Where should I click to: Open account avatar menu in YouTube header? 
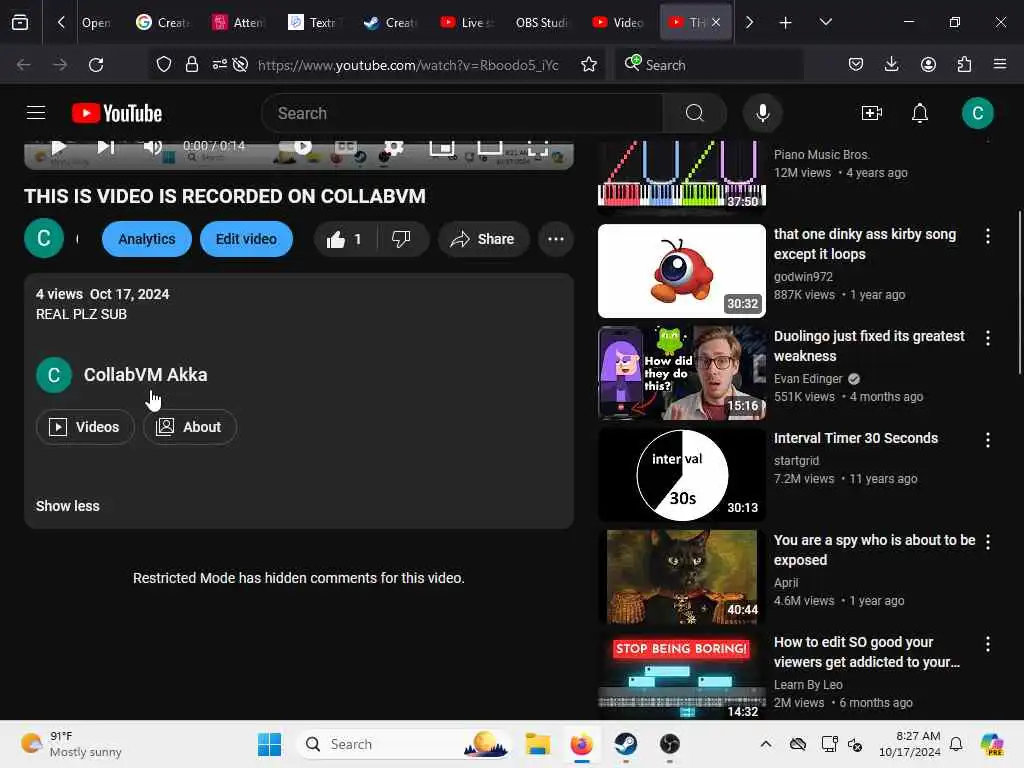[978, 113]
